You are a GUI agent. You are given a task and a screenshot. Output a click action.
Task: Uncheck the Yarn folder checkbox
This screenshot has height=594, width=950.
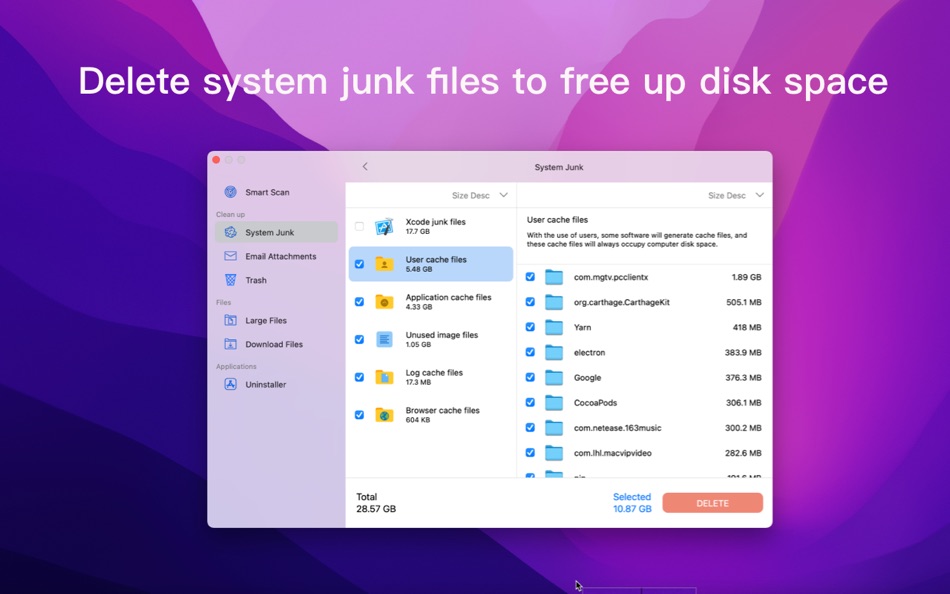(x=530, y=327)
